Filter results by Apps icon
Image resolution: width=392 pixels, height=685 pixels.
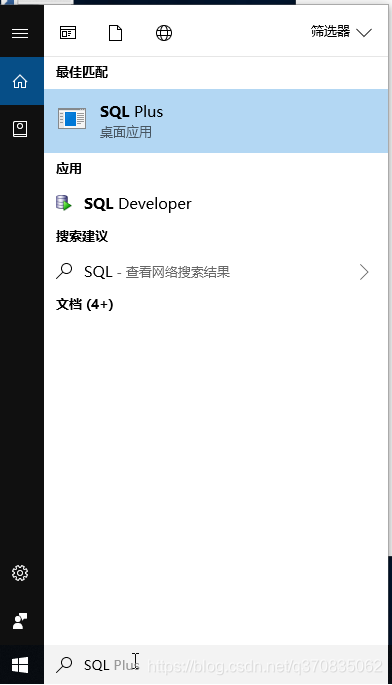68,33
